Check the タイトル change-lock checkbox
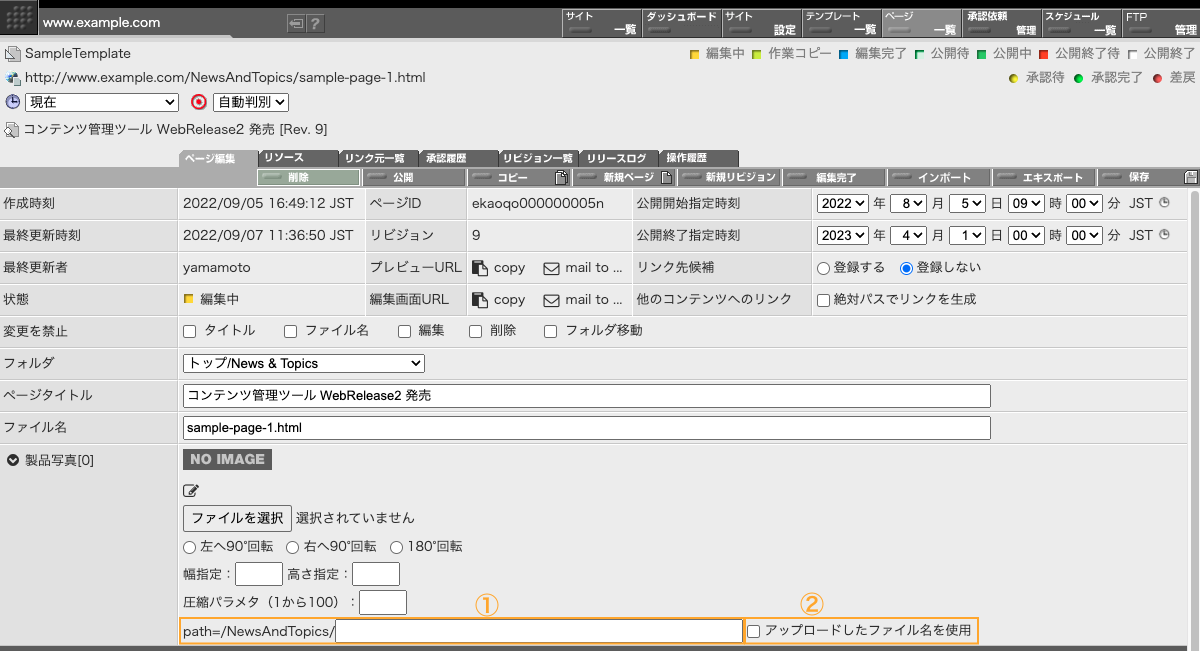Image resolution: width=1200 pixels, height=651 pixels. tap(190, 331)
